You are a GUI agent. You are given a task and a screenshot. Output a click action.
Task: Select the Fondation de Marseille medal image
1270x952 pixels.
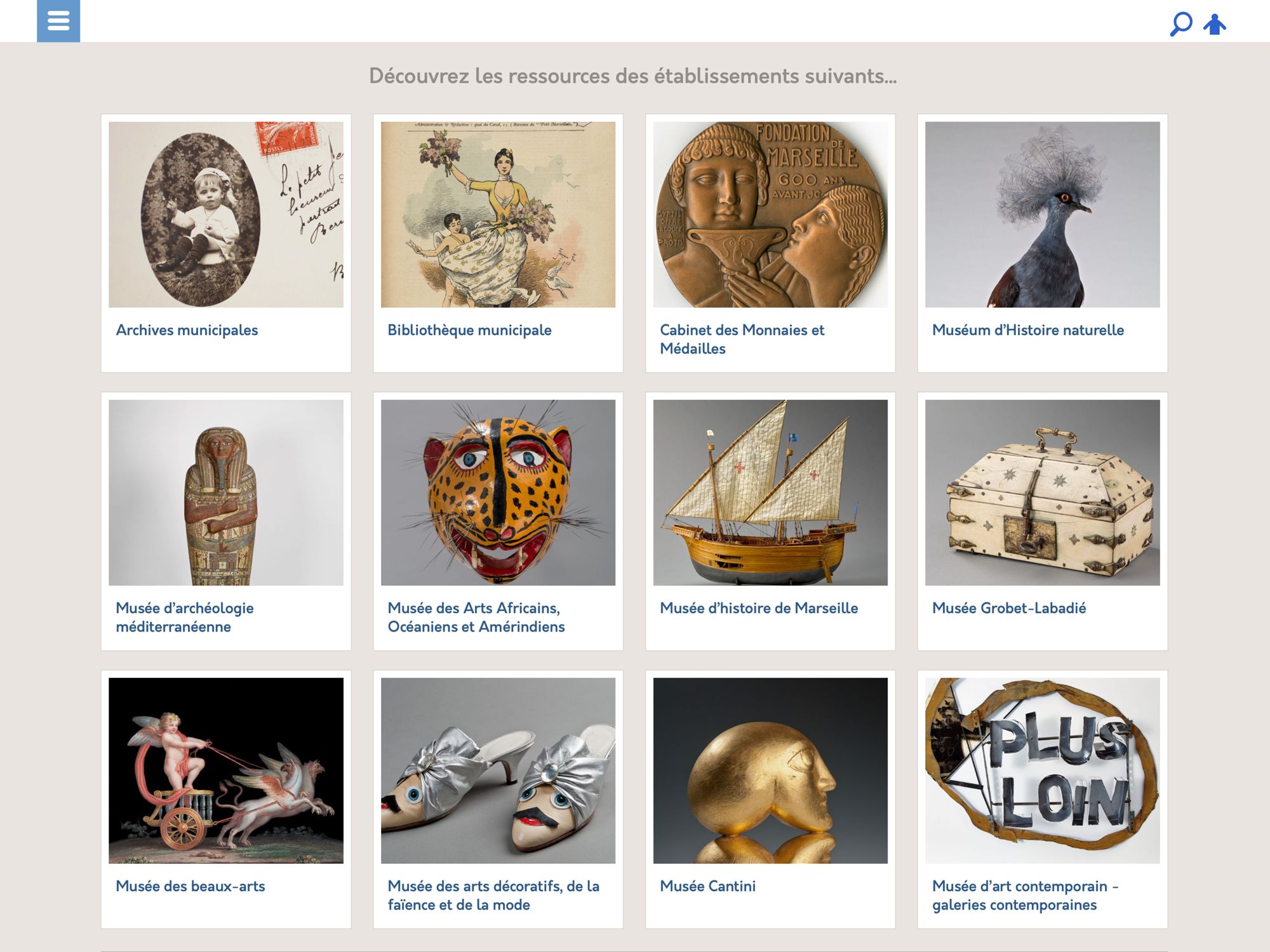pyautogui.click(x=770, y=215)
